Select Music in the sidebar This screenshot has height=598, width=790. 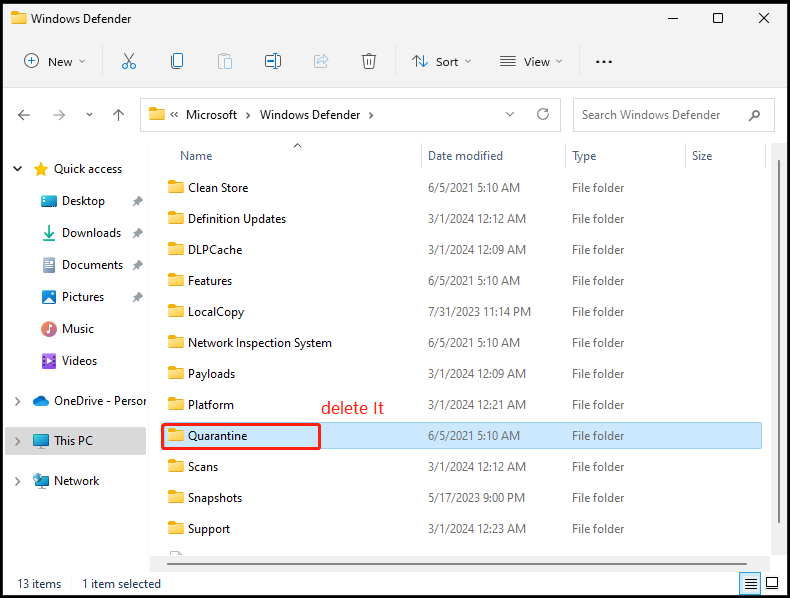(x=78, y=329)
